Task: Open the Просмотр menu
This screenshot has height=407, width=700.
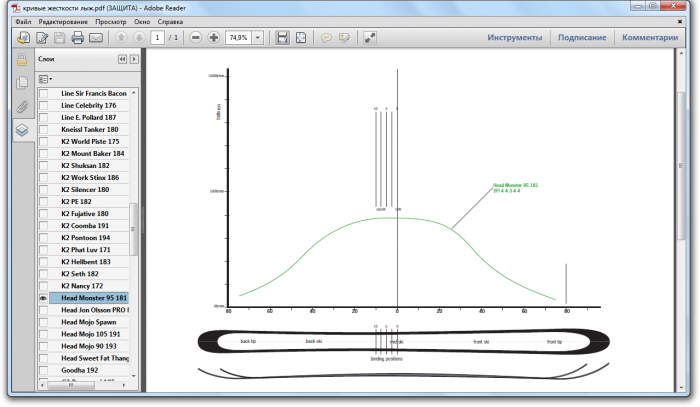Action: [111, 21]
